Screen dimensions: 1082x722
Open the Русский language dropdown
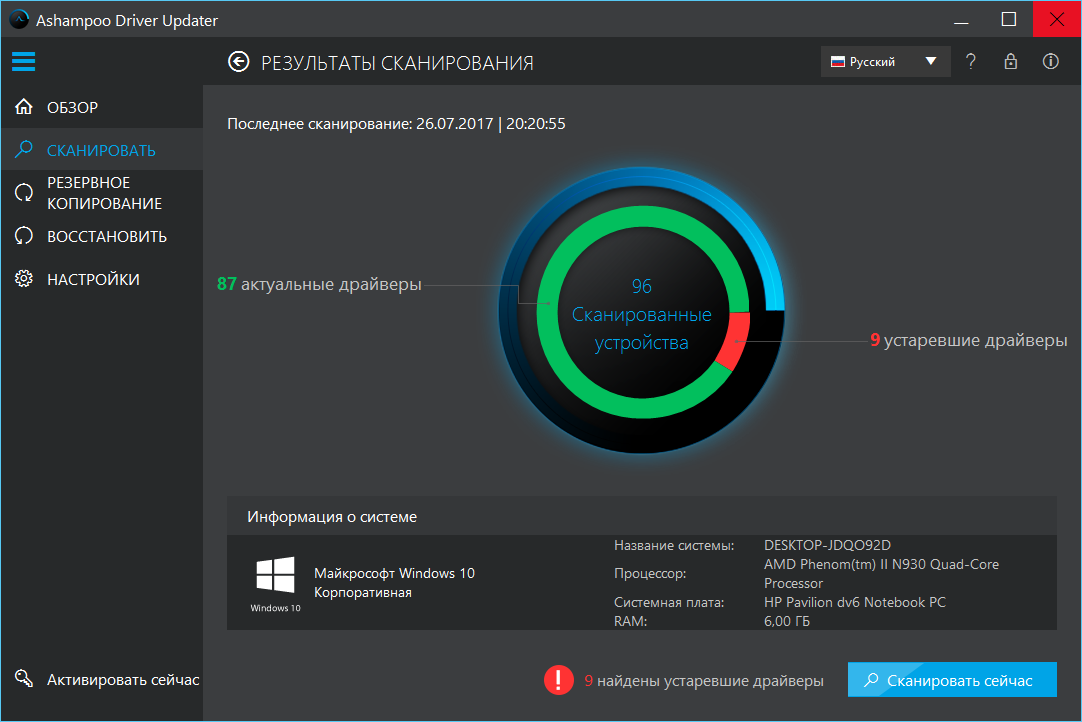click(x=885, y=61)
